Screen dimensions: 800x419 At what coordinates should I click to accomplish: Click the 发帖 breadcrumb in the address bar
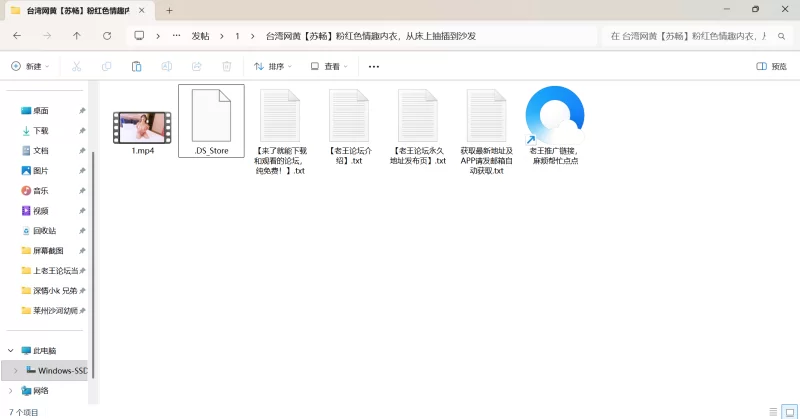[200, 35]
